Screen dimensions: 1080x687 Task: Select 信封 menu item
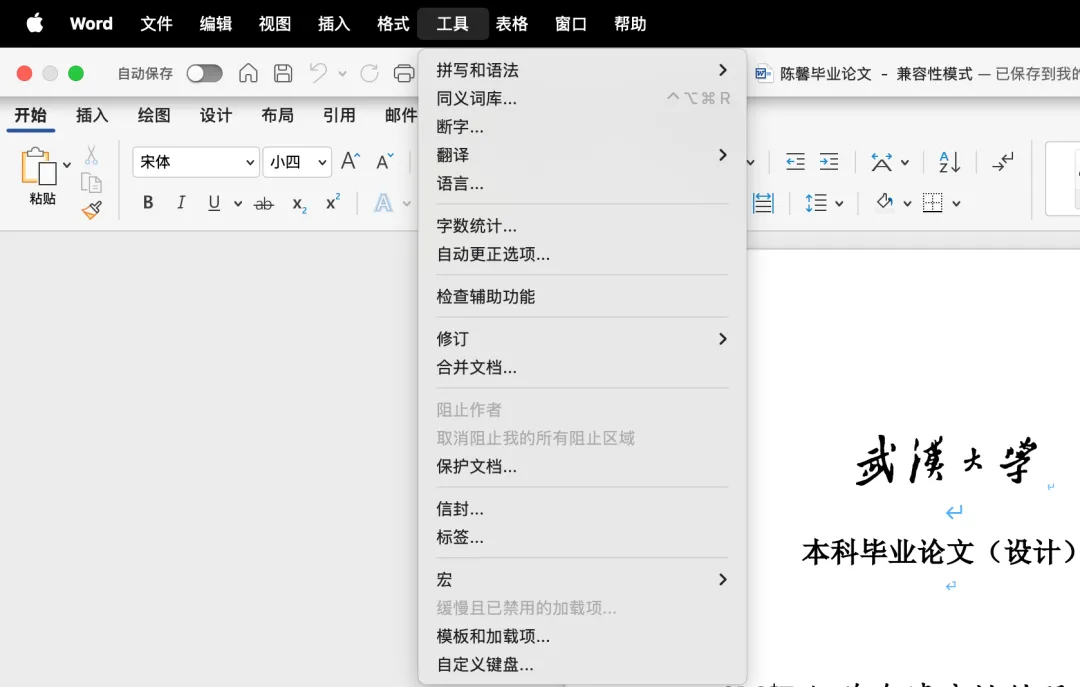coord(582,509)
